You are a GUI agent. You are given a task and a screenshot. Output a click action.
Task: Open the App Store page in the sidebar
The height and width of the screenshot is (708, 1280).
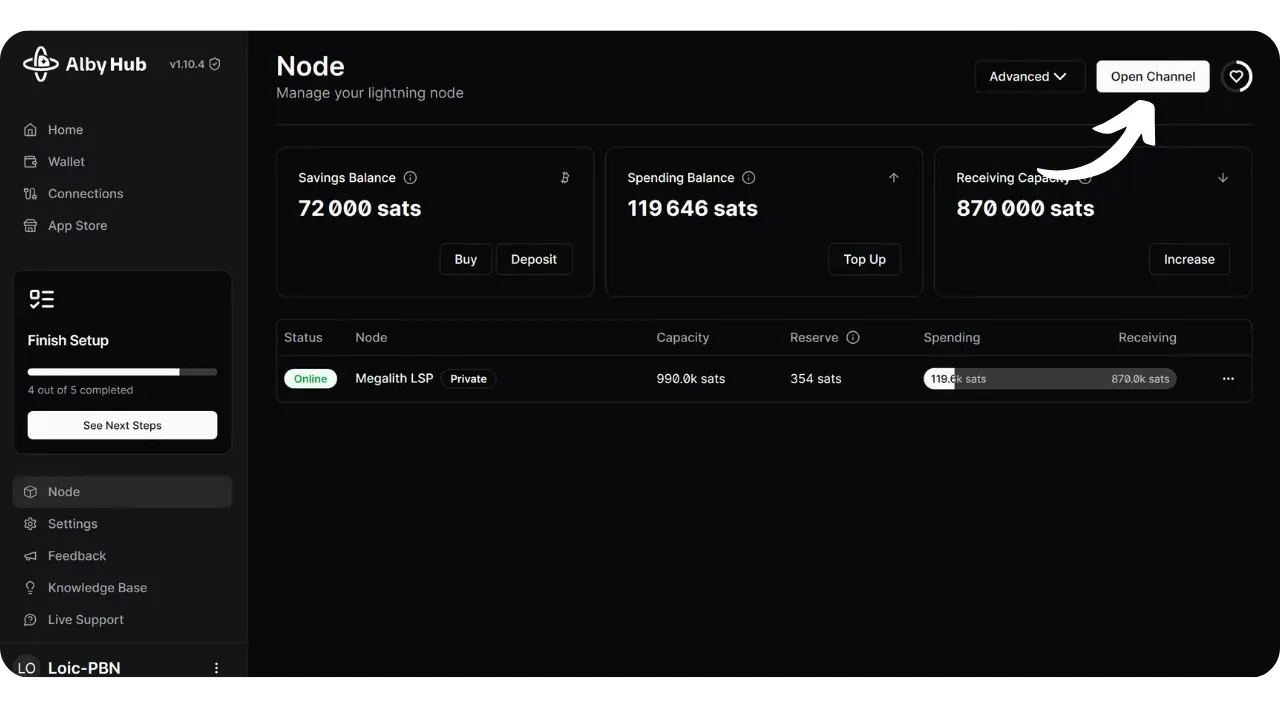pyautogui.click(x=77, y=226)
